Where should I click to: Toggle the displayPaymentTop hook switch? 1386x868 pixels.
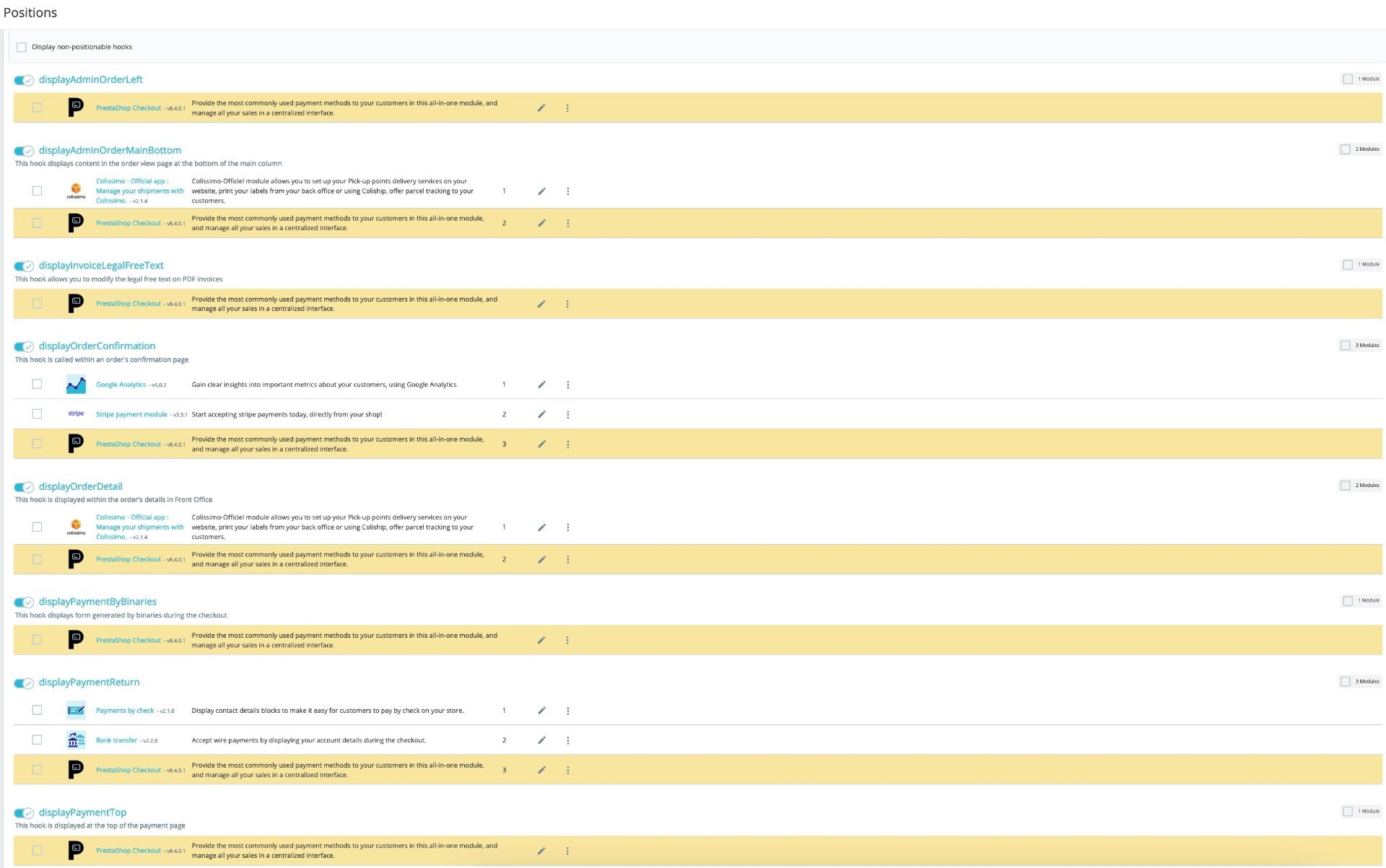(x=24, y=813)
